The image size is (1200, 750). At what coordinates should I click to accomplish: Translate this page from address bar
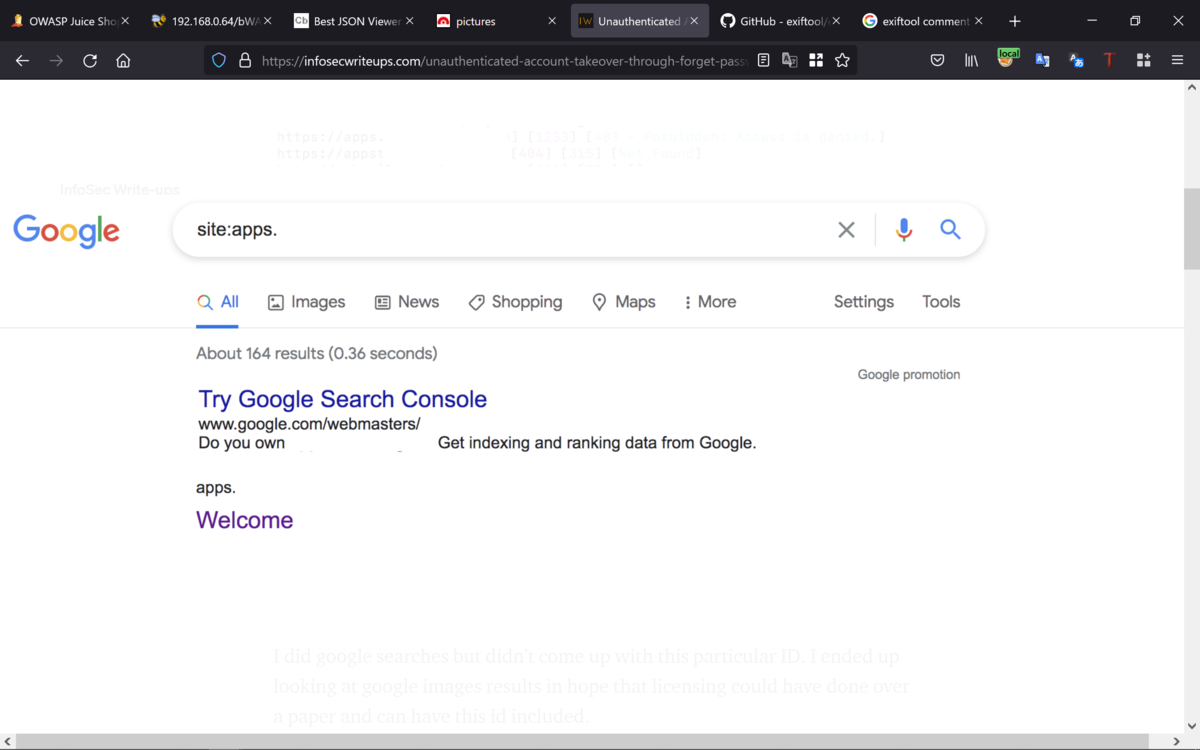[790, 61]
